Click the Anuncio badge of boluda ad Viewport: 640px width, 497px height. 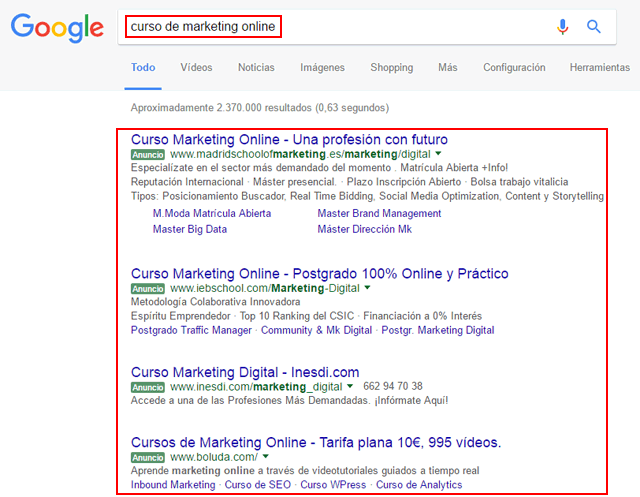click(x=148, y=457)
